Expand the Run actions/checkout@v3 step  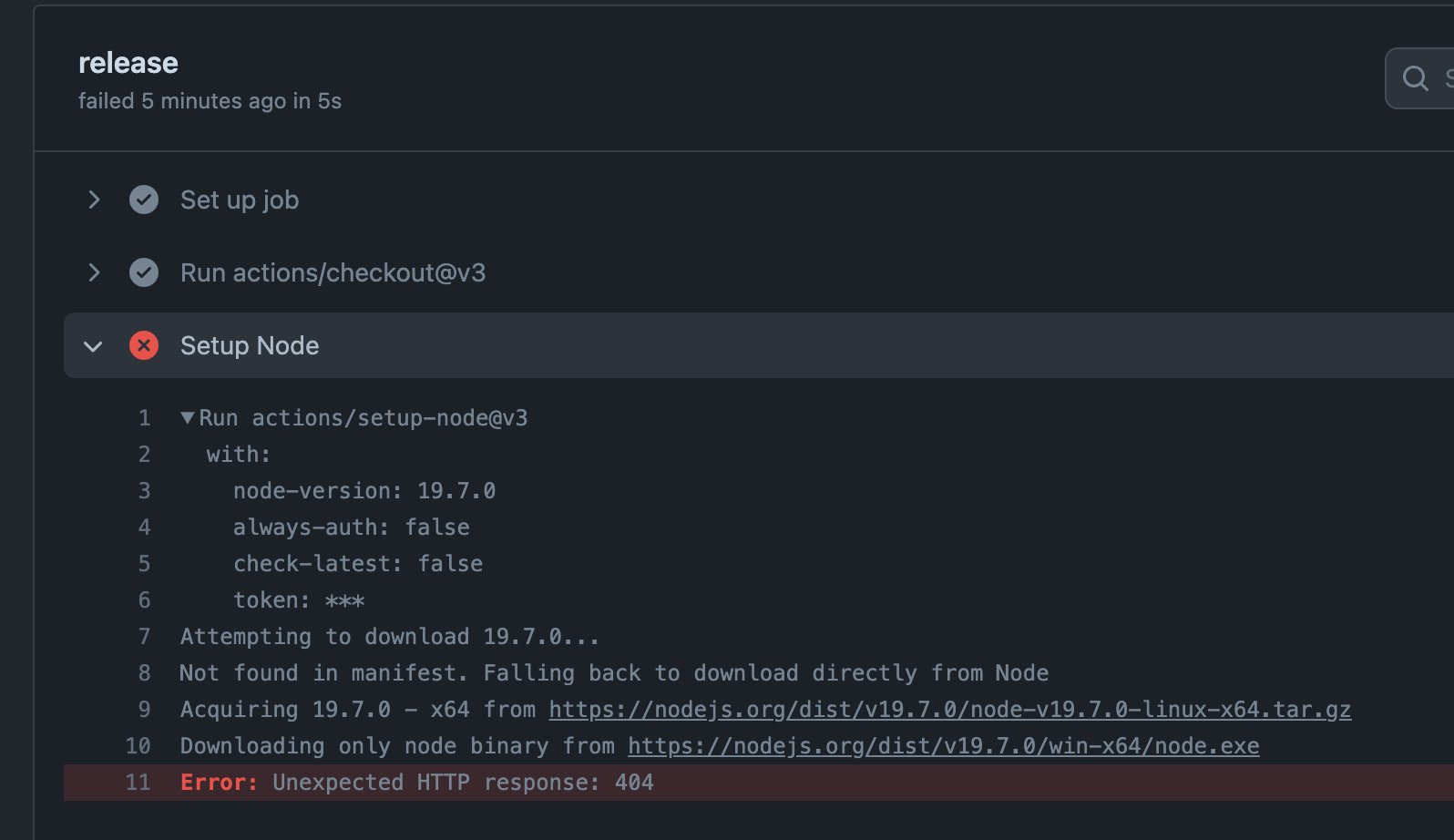point(94,272)
